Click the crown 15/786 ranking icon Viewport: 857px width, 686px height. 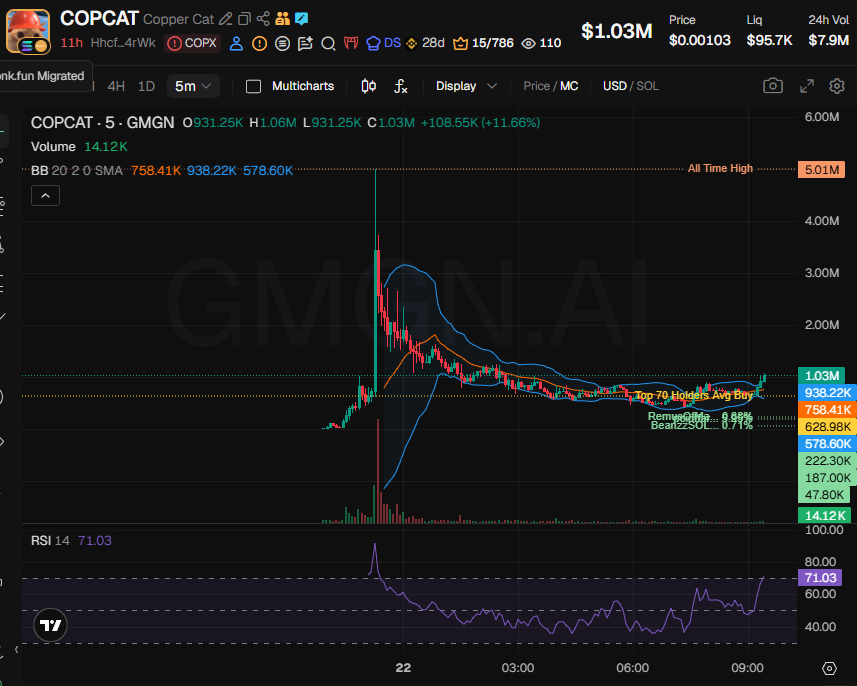pos(483,43)
